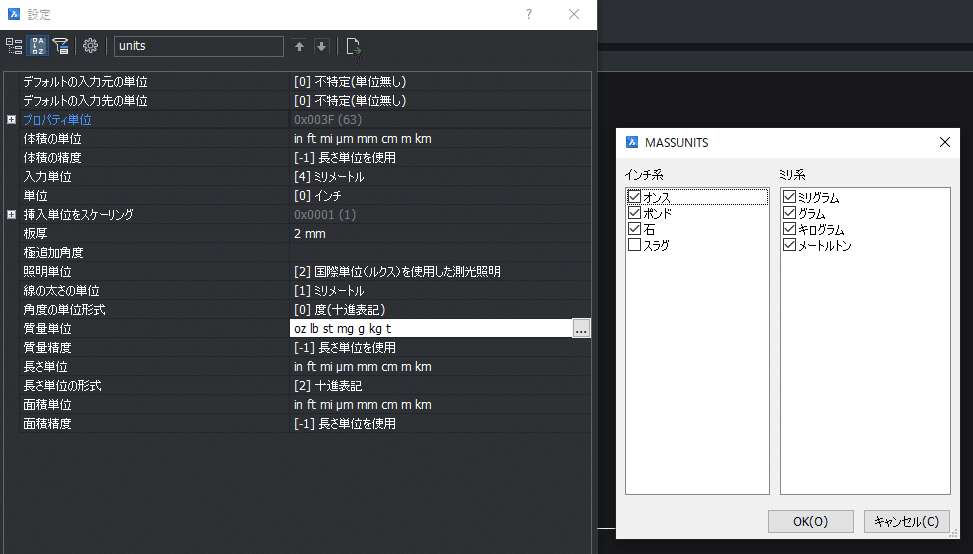Uncheck the オンス checkbox
The width and height of the screenshot is (973, 554).
tap(634, 197)
